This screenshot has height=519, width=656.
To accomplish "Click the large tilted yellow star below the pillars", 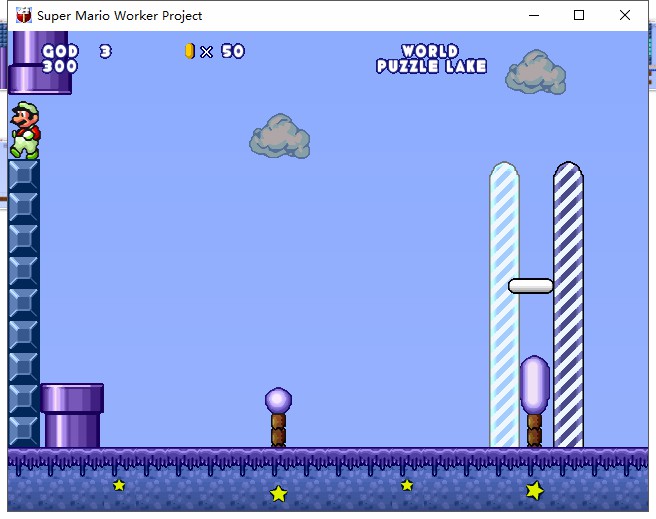I will click(x=535, y=491).
